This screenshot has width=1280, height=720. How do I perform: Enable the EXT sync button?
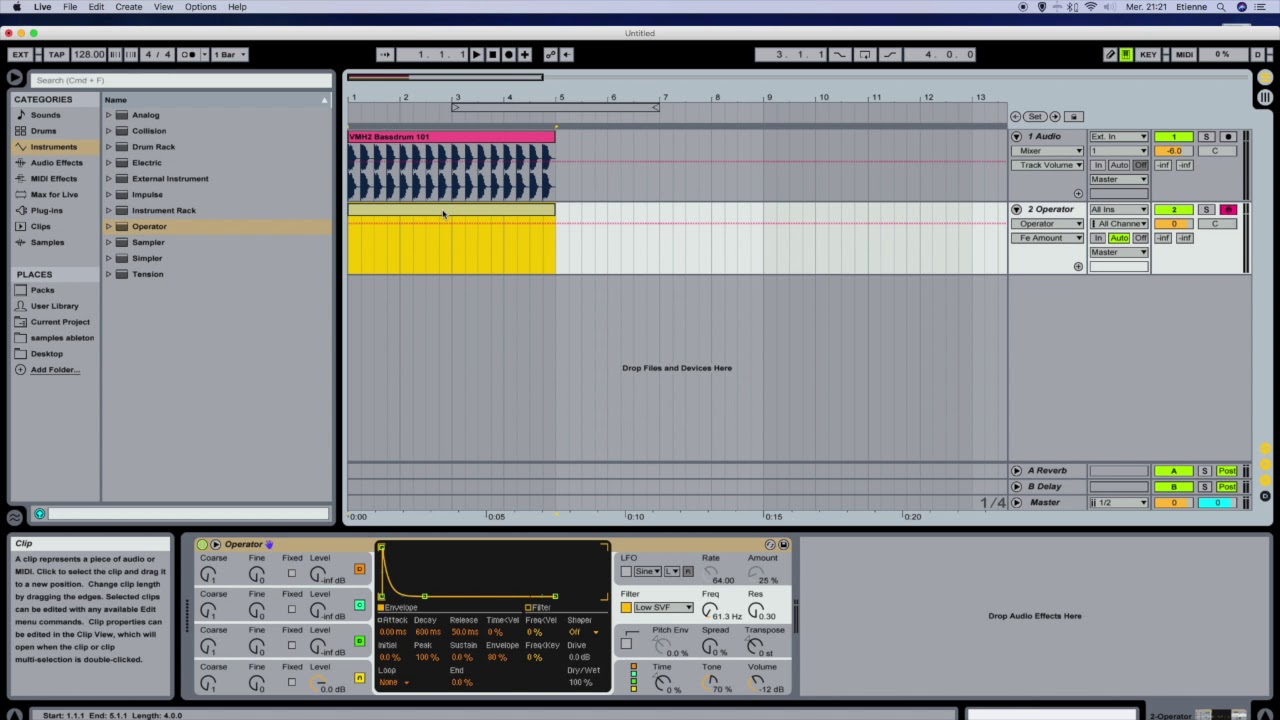pos(20,55)
